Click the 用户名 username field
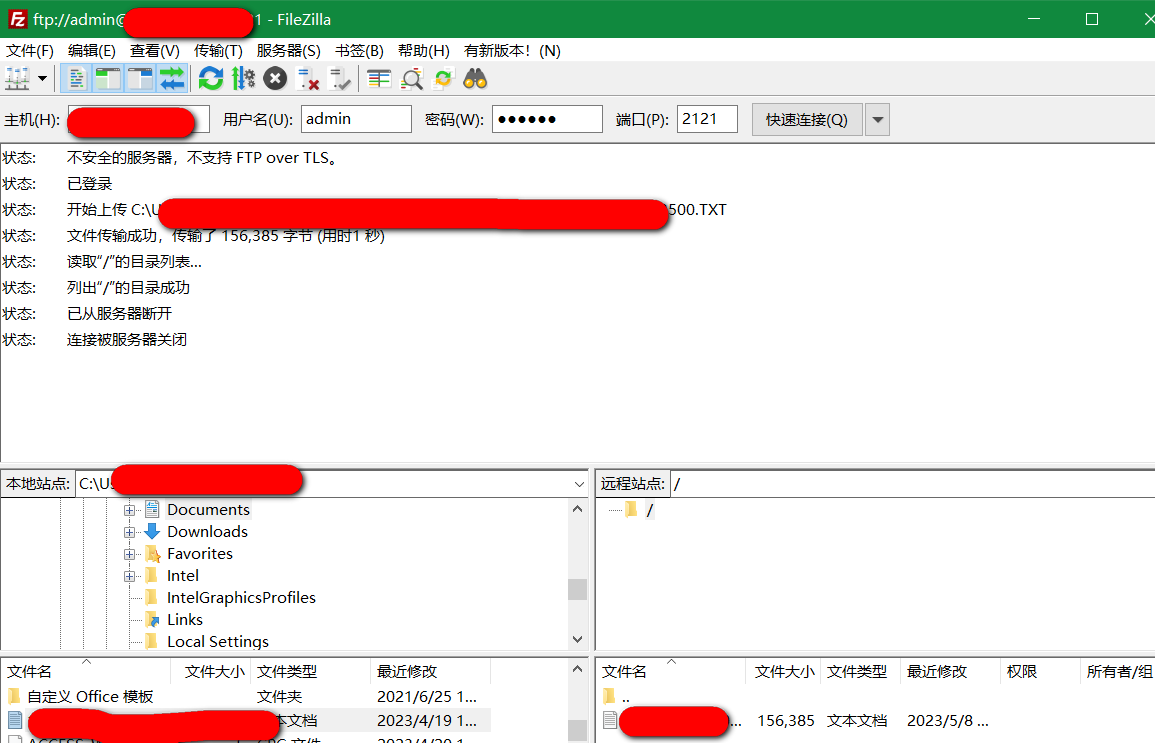The height and width of the screenshot is (743, 1155). click(x=356, y=119)
